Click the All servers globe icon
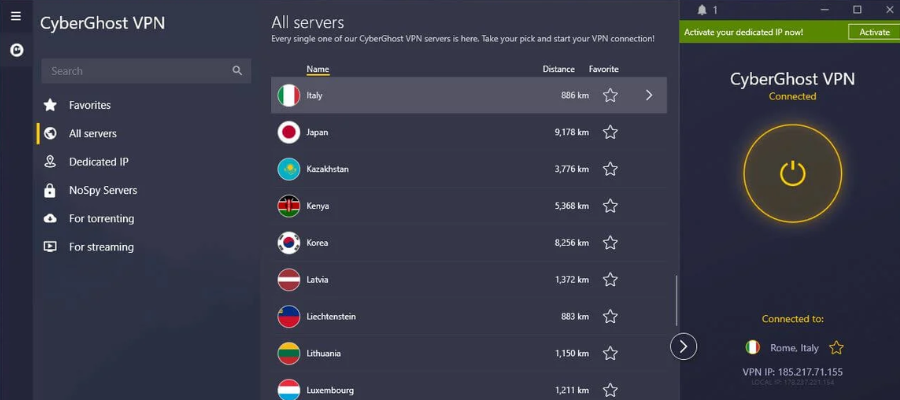900x400 pixels. 51,134
